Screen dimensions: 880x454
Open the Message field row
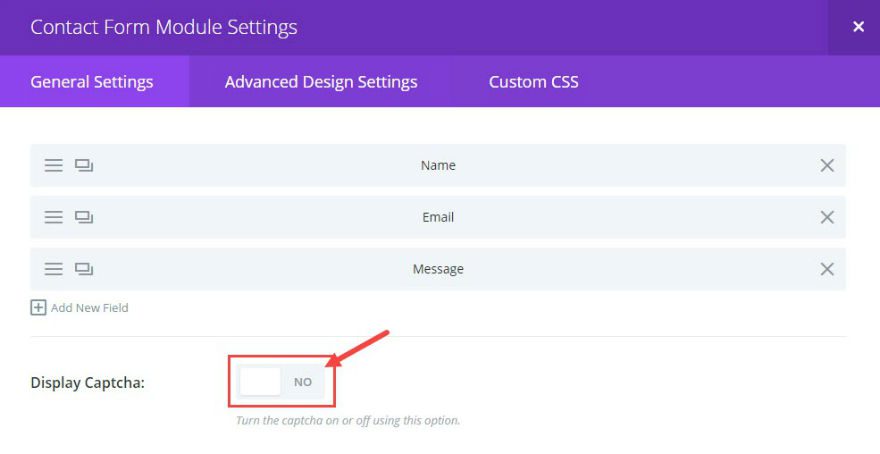click(438, 269)
